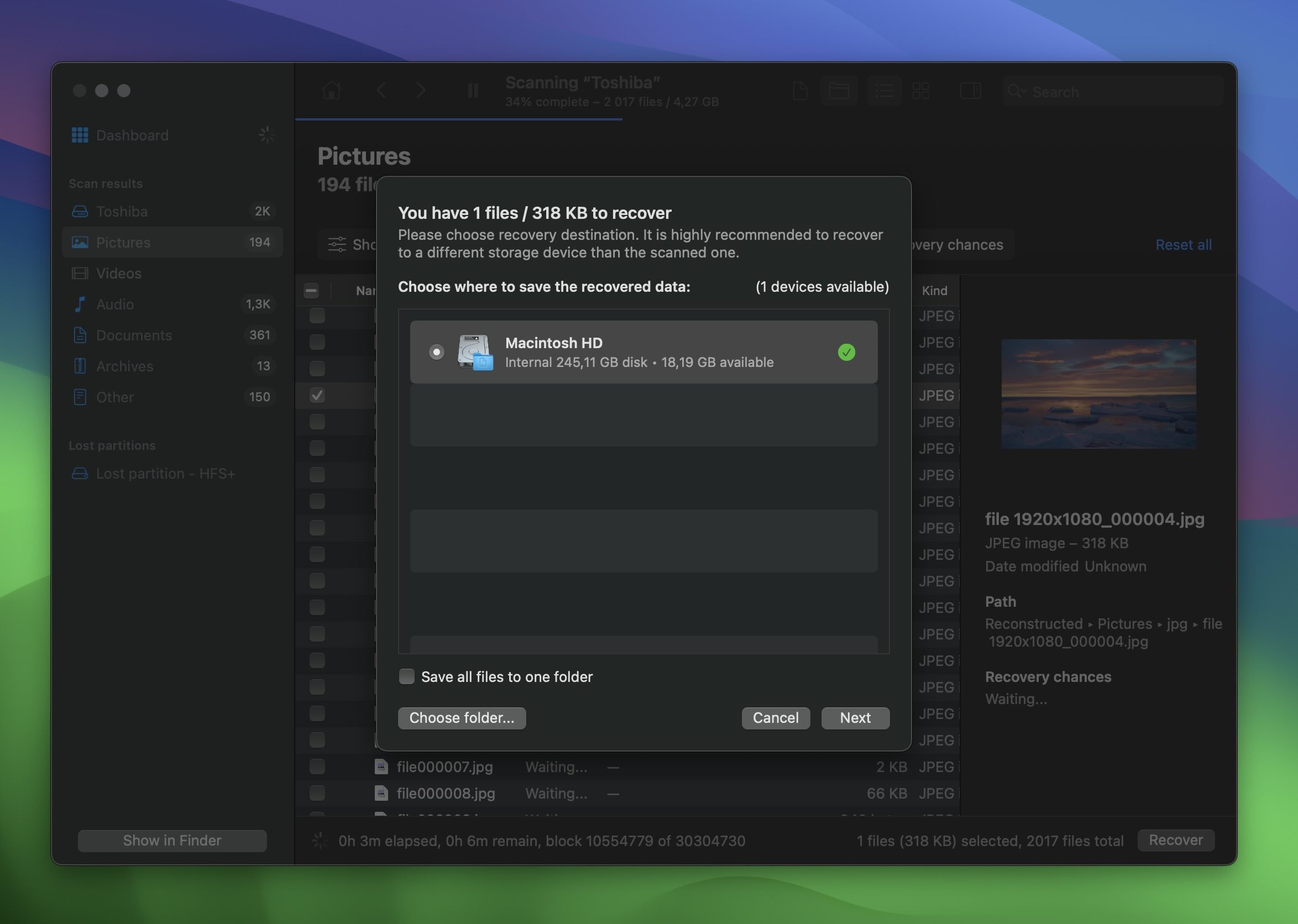Check the checkbox next to file000008.jpg

(317, 792)
